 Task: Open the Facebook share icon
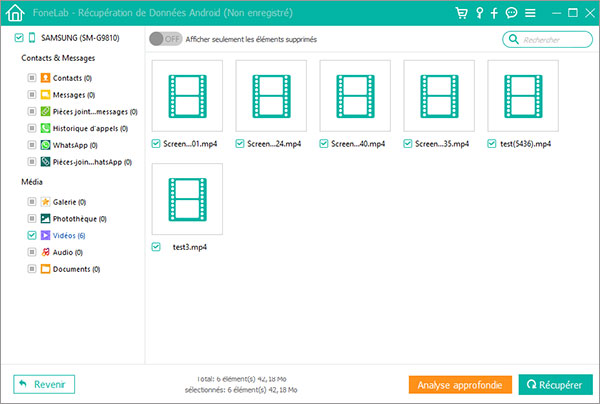[495, 14]
